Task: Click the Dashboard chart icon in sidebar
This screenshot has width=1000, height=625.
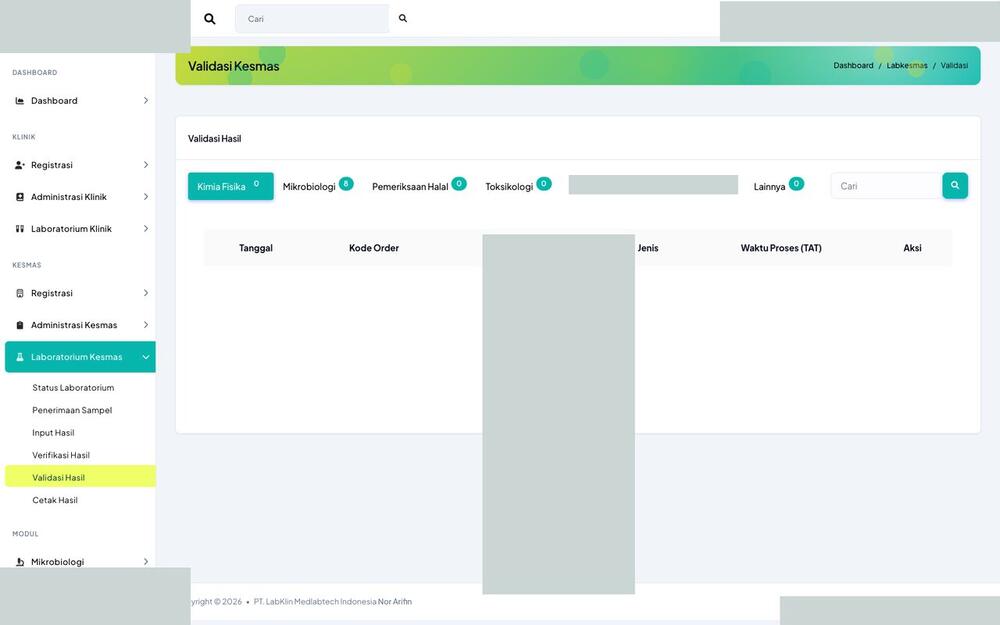Action: (20, 101)
